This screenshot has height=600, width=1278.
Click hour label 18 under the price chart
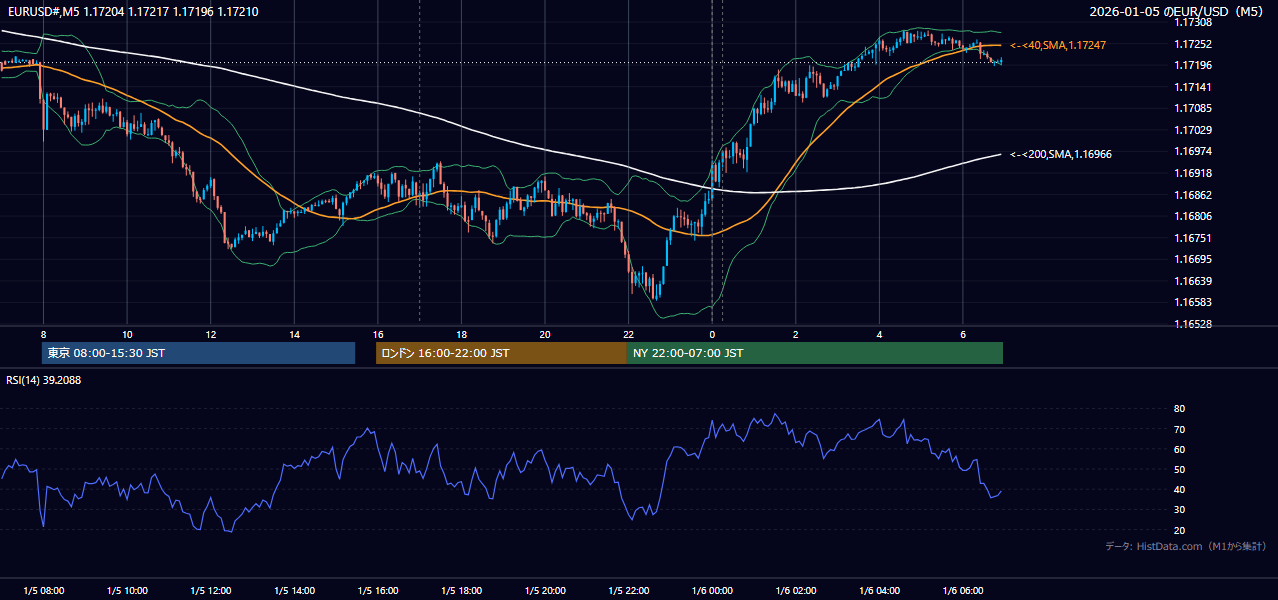pyautogui.click(x=461, y=334)
